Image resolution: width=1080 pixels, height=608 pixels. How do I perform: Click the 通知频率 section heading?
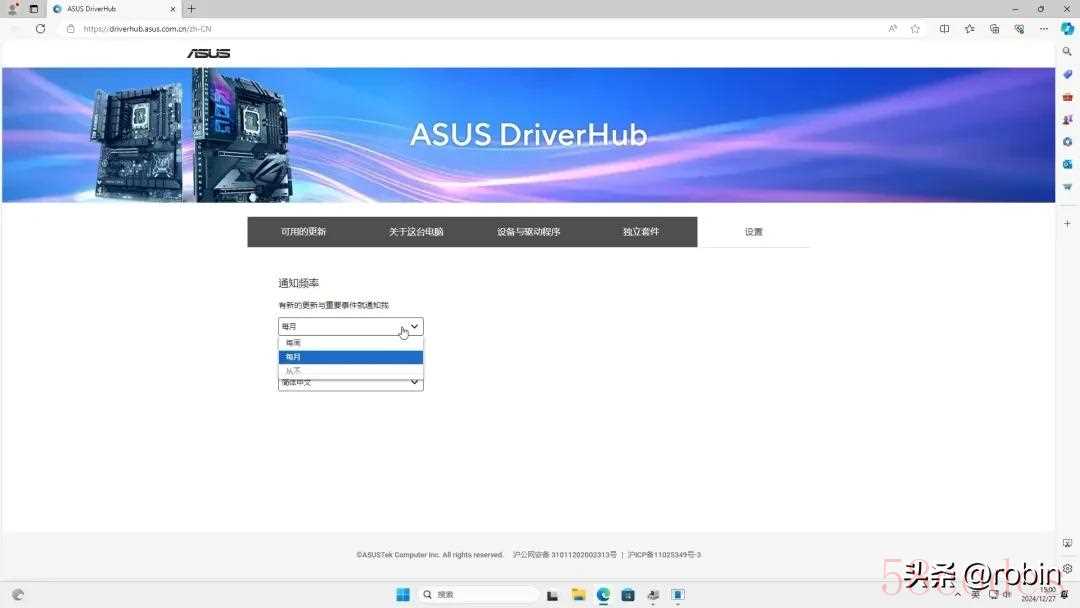click(x=298, y=283)
